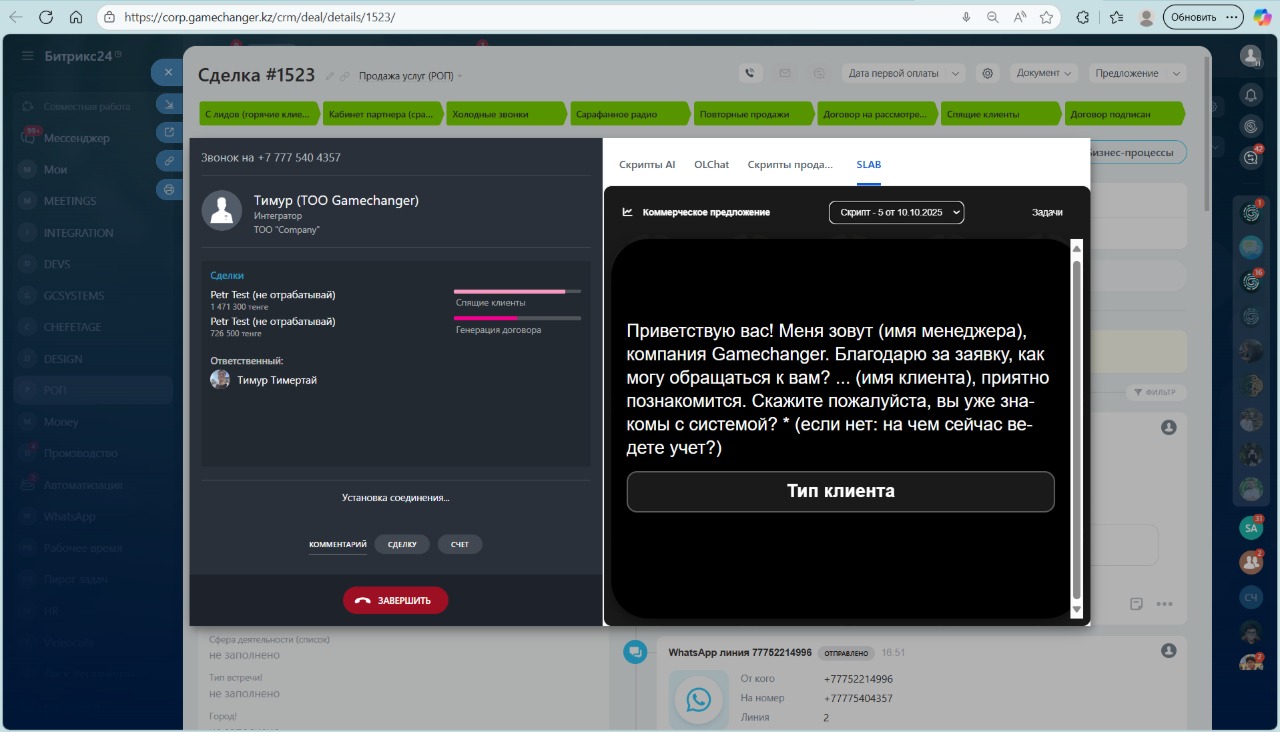Select the SLAB tab

868,165
